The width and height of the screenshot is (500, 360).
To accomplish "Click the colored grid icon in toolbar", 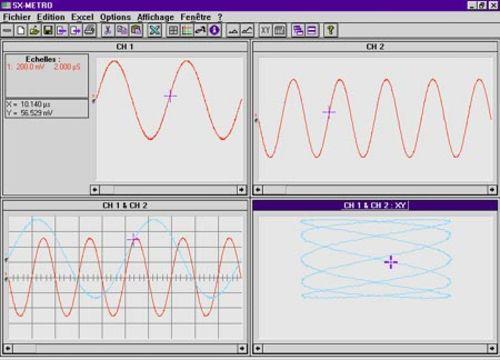I will coord(187,30).
